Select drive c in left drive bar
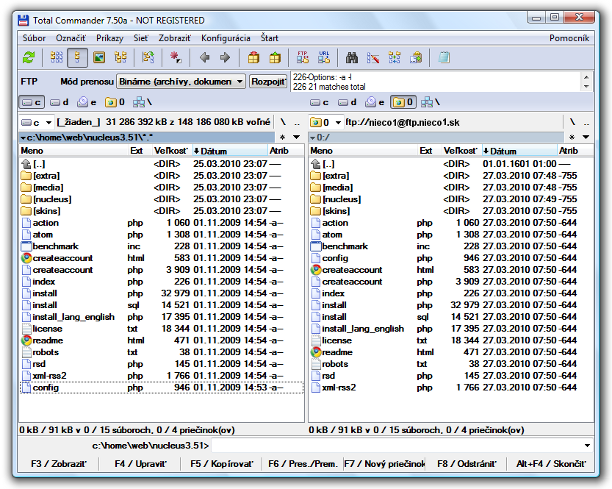612x489 pixels. click(x=32, y=102)
